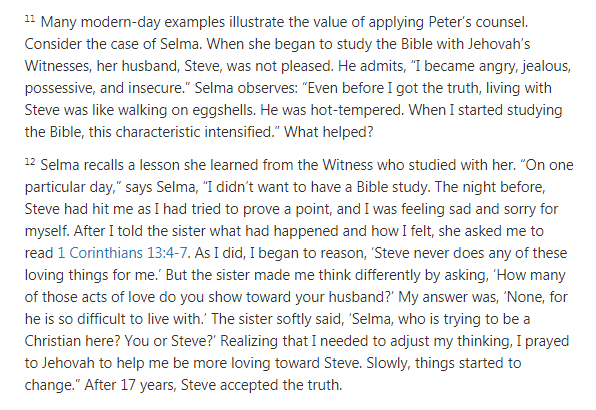Click paragraph number 12 superscript
This screenshot has width=596, height=410.
click(x=30, y=161)
